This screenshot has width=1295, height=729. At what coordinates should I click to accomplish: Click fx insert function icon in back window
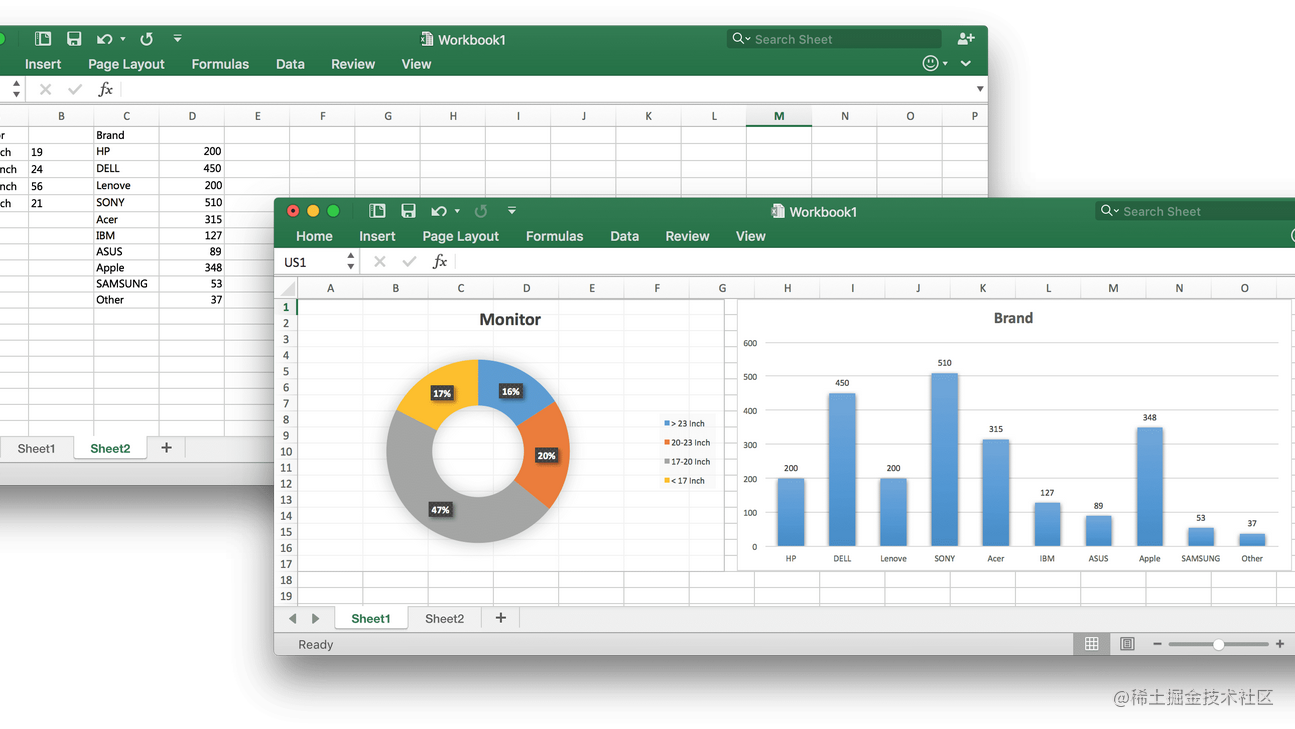[x=105, y=90]
